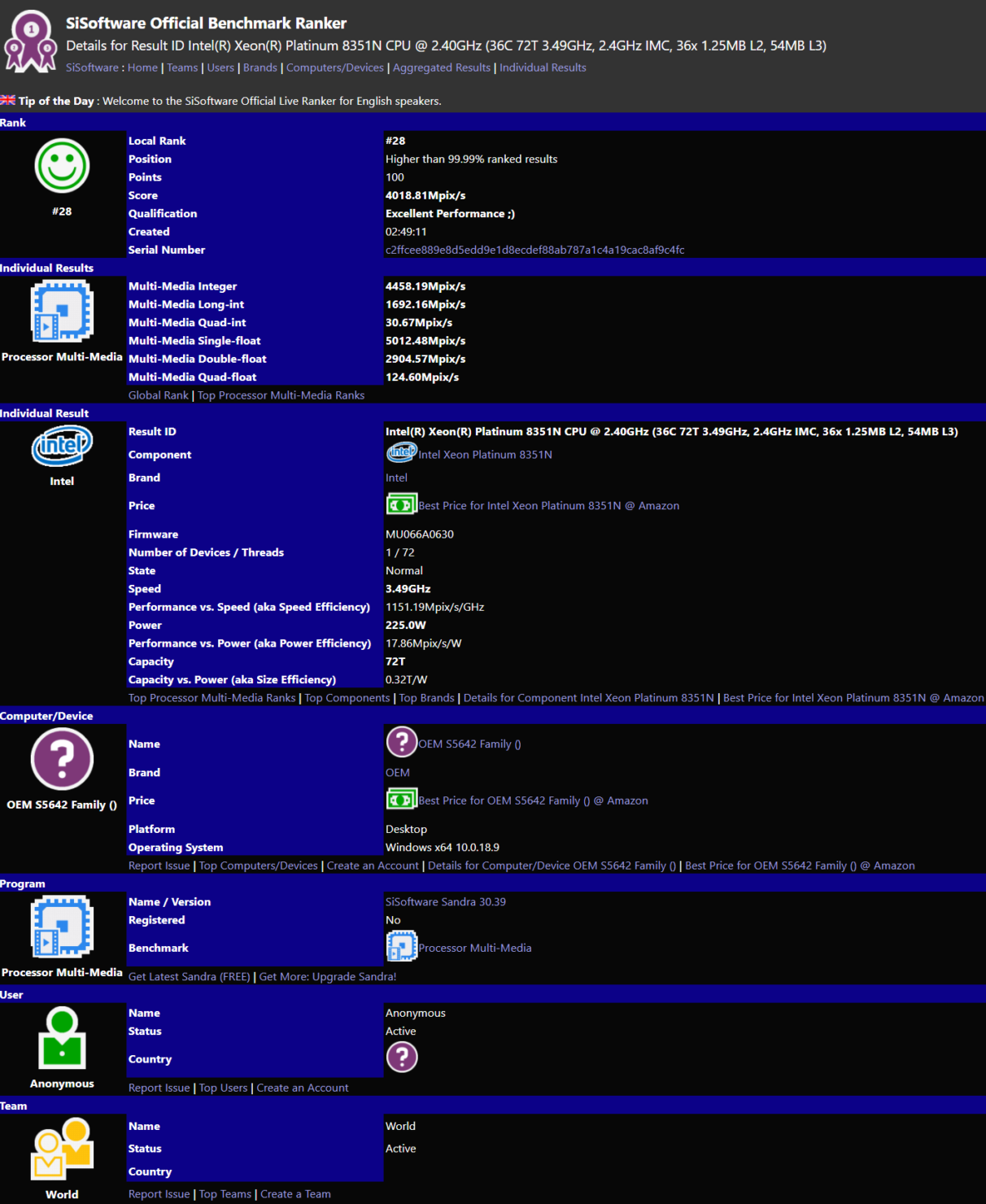
Task: Open the Processor Multi-Media chip icon
Action: click(x=62, y=312)
